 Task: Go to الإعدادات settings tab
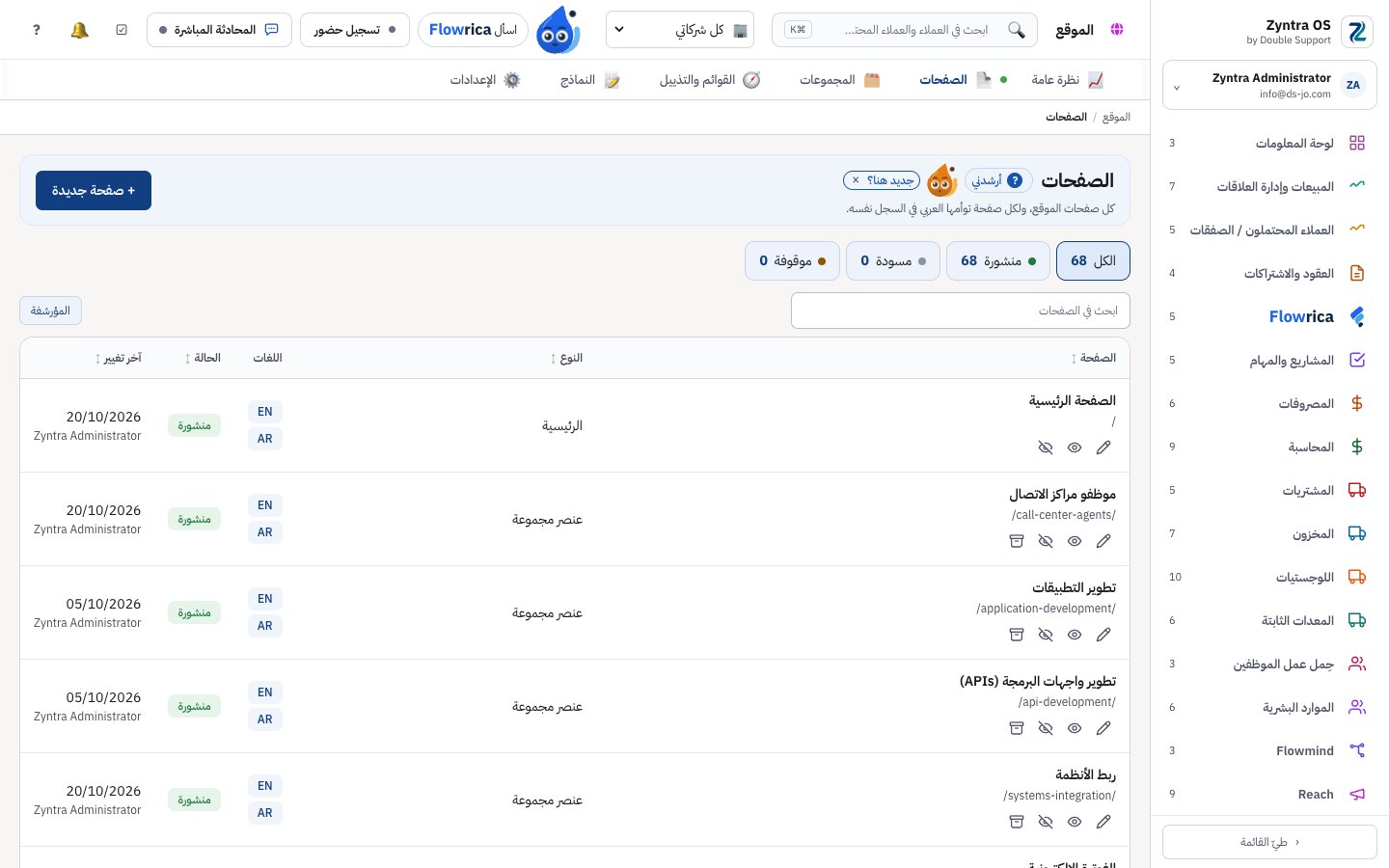tap(485, 80)
